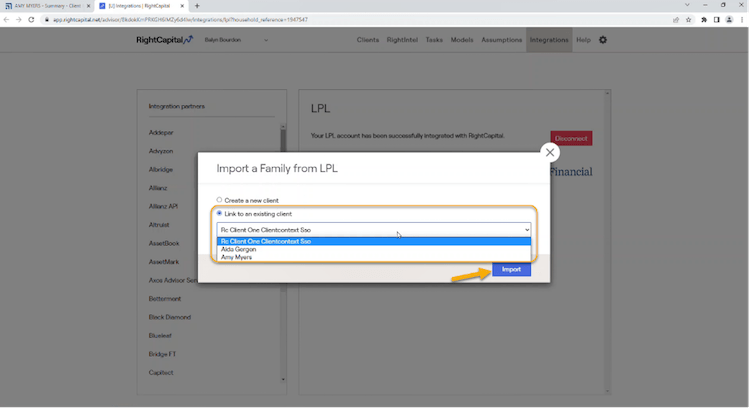Choose Amy Myers from the client list
This screenshot has width=750, height=408.
point(237,257)
